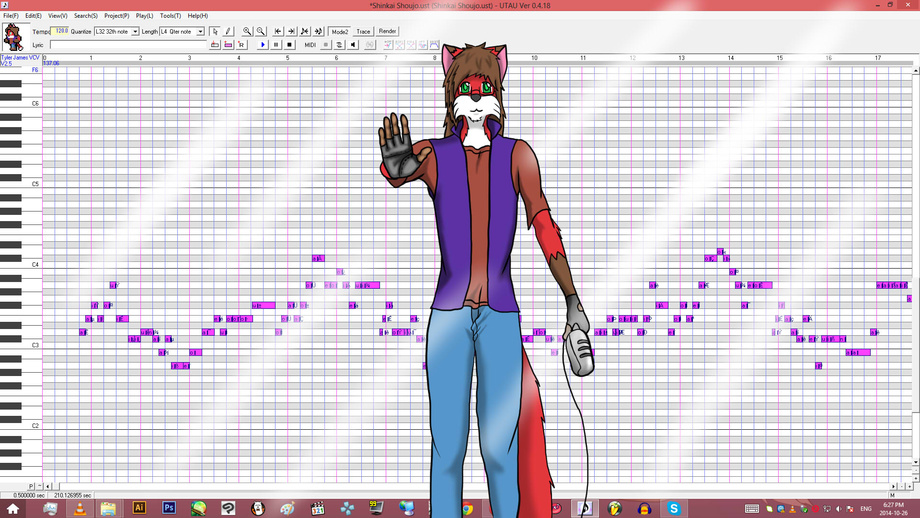Open Photoshop from the taskbar
This screenshot has width=920, height=518.
(x=169, y=509)
